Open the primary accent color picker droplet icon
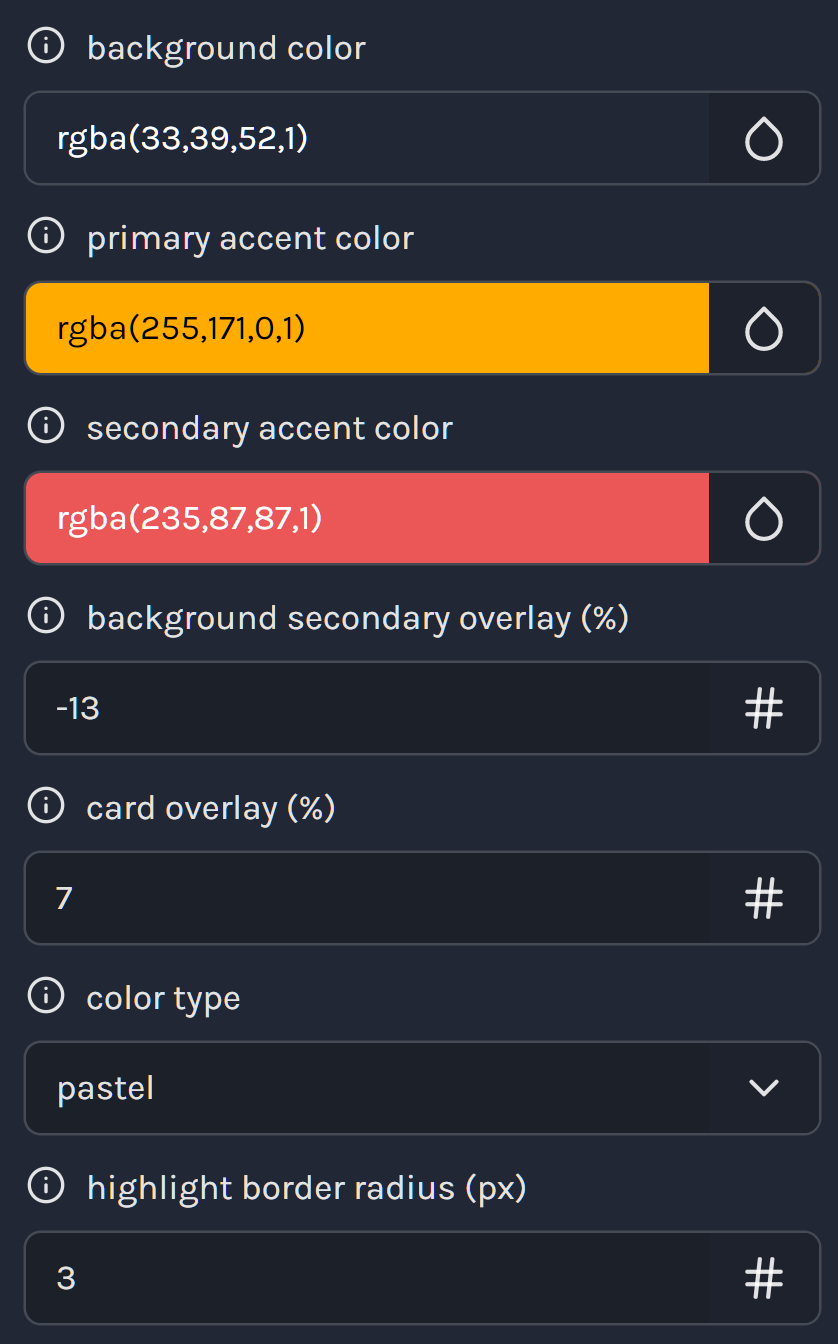838x1344 pixels. click(x=764, y=328)
